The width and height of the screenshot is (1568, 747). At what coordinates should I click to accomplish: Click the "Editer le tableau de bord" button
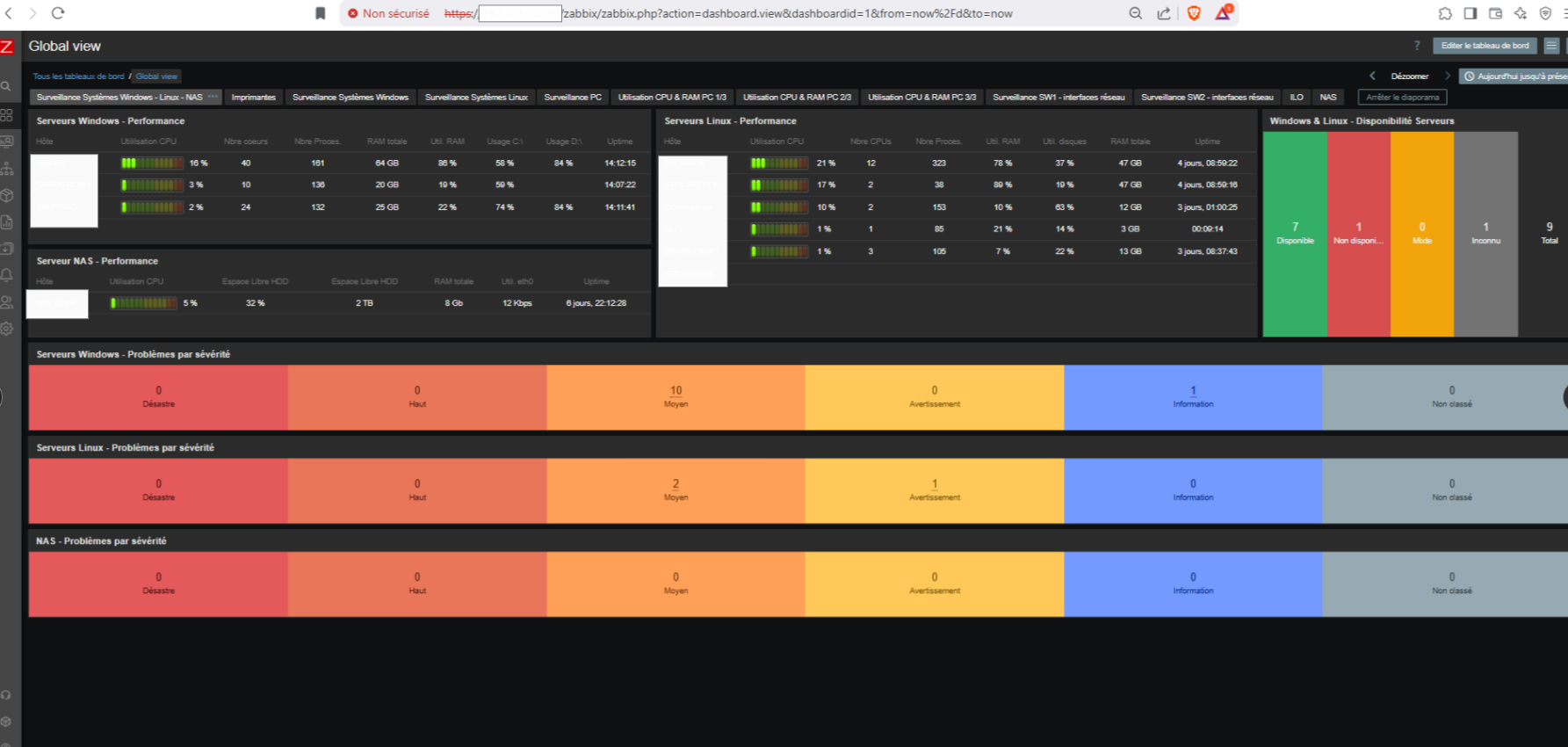[x=1485, y=46]
